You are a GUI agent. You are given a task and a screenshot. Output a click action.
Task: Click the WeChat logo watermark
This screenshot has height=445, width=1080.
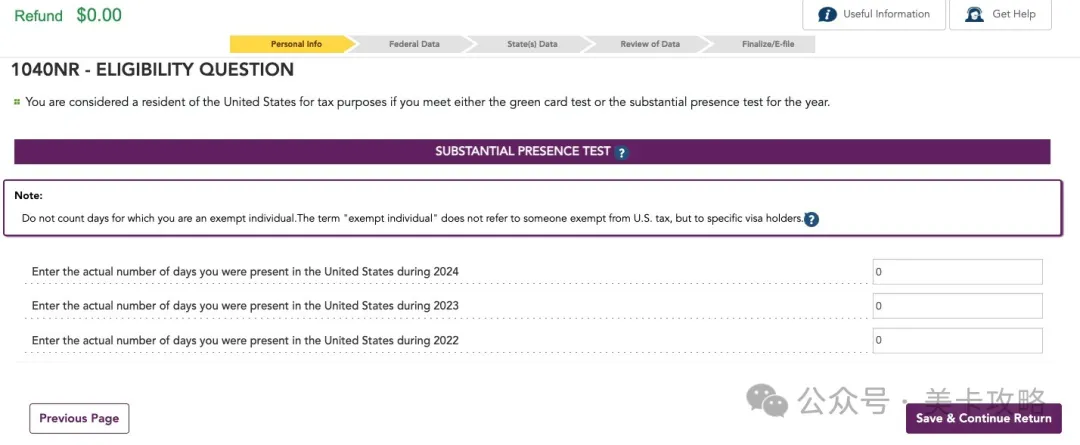click(x=769, y=401)
